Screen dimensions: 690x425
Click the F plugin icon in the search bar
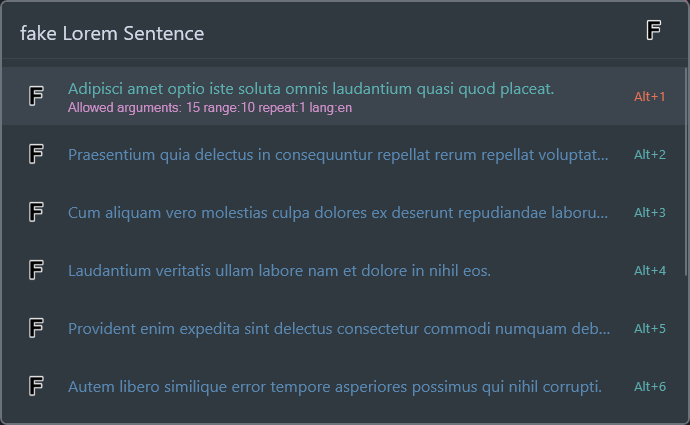click(x=654, y=31)
